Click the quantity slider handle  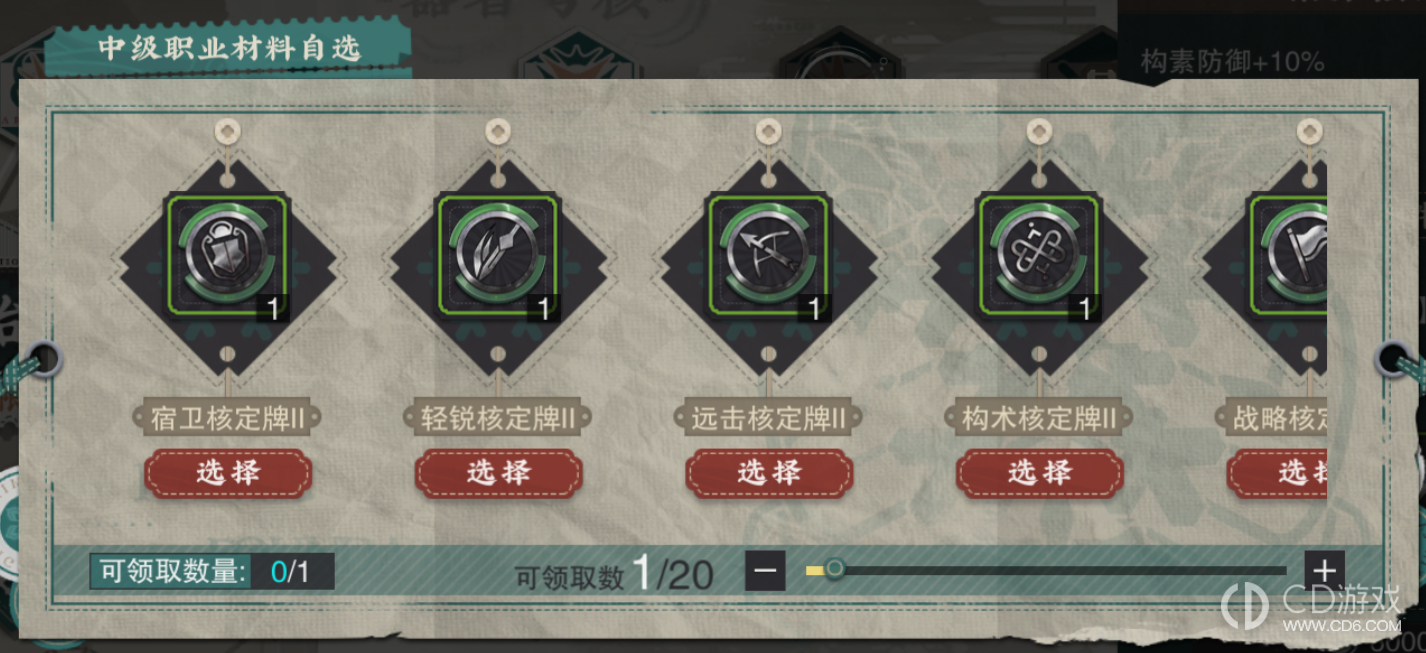[x=834, y=570]
